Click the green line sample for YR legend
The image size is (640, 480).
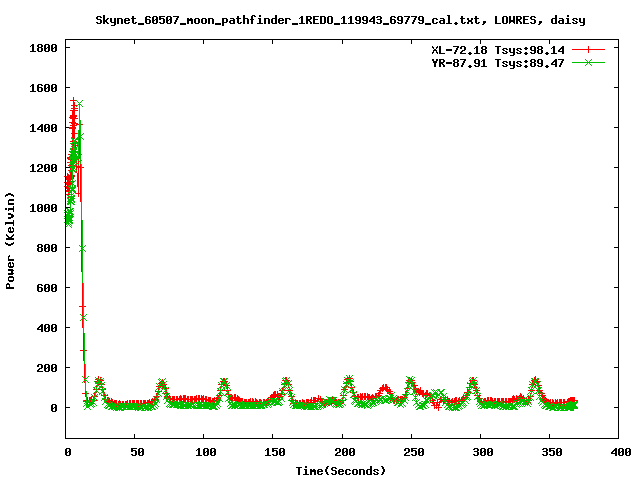click(588, 62)
